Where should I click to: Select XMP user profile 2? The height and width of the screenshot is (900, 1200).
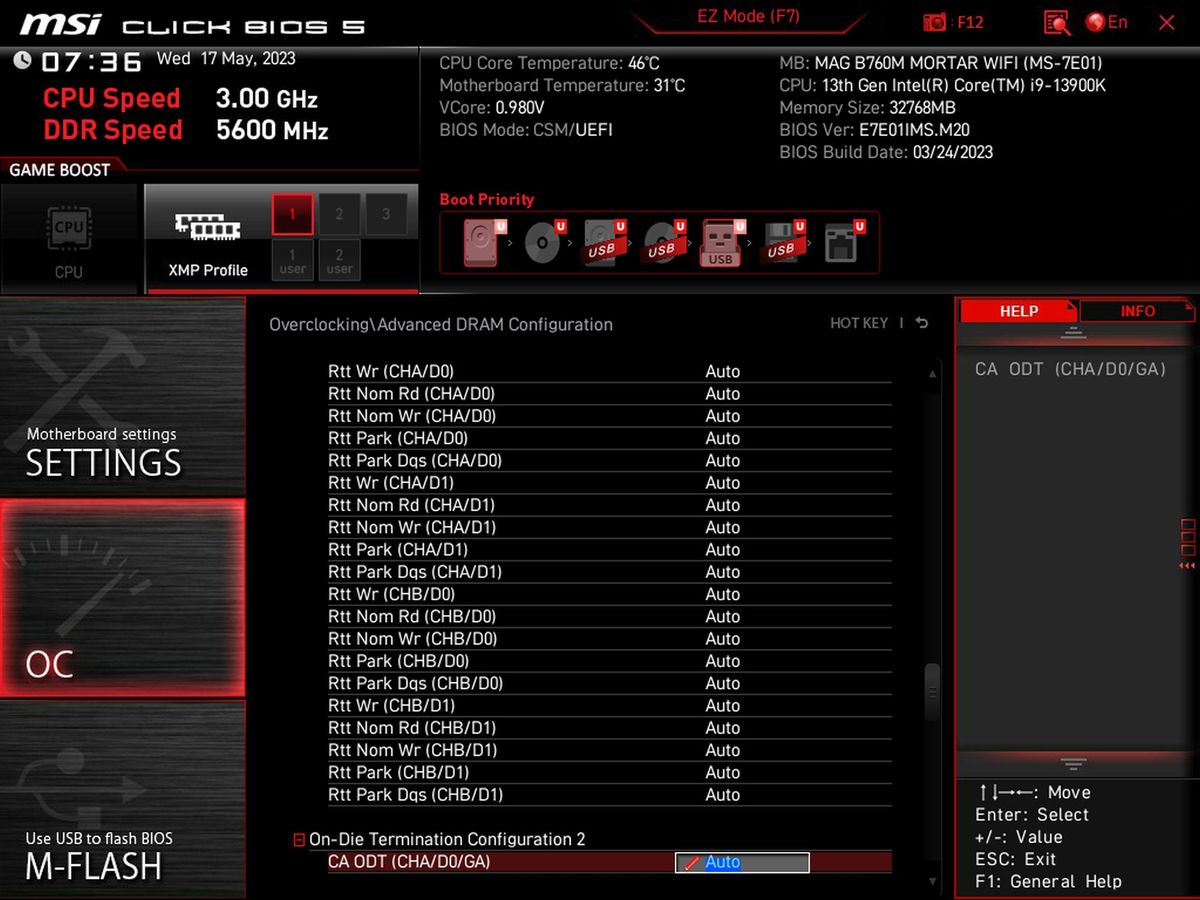tap(339, 260)
